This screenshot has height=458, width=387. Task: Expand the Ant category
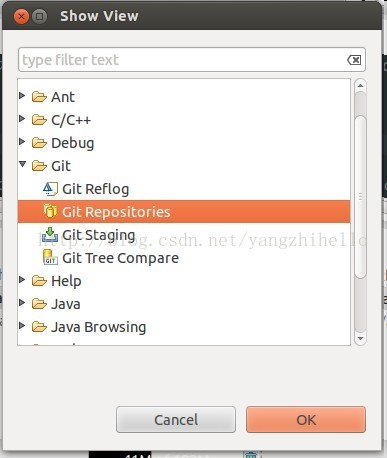(22, 96)
